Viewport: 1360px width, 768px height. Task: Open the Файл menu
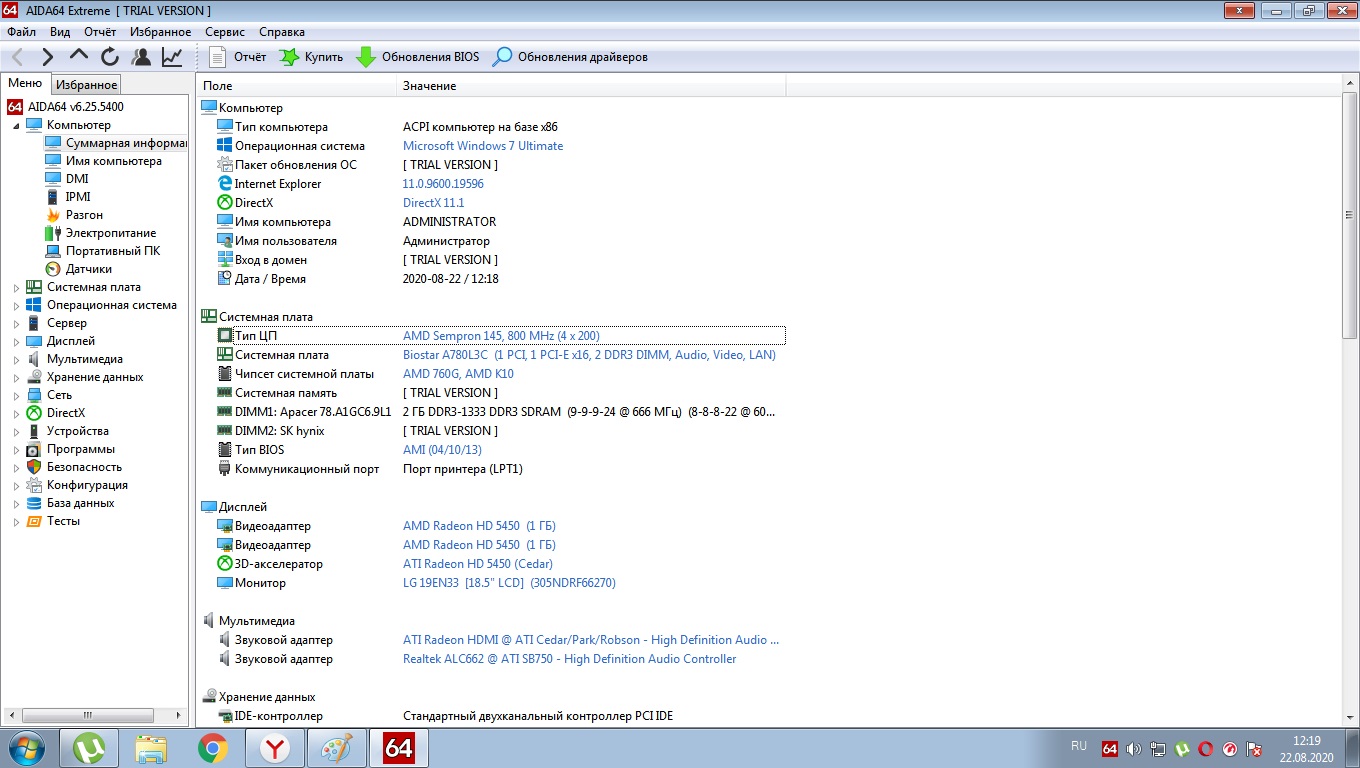click(x=21, y=32)
